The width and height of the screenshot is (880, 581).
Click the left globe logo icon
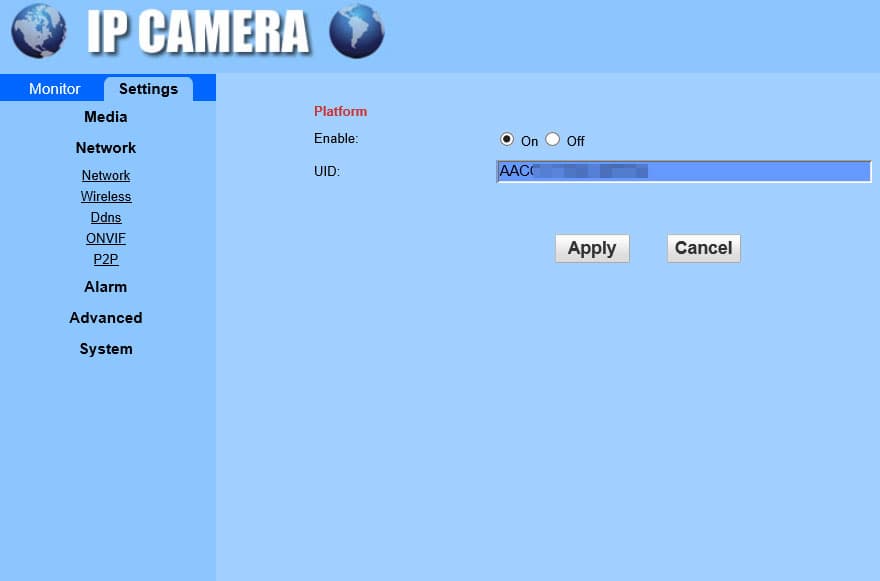[x=39, y=31]
